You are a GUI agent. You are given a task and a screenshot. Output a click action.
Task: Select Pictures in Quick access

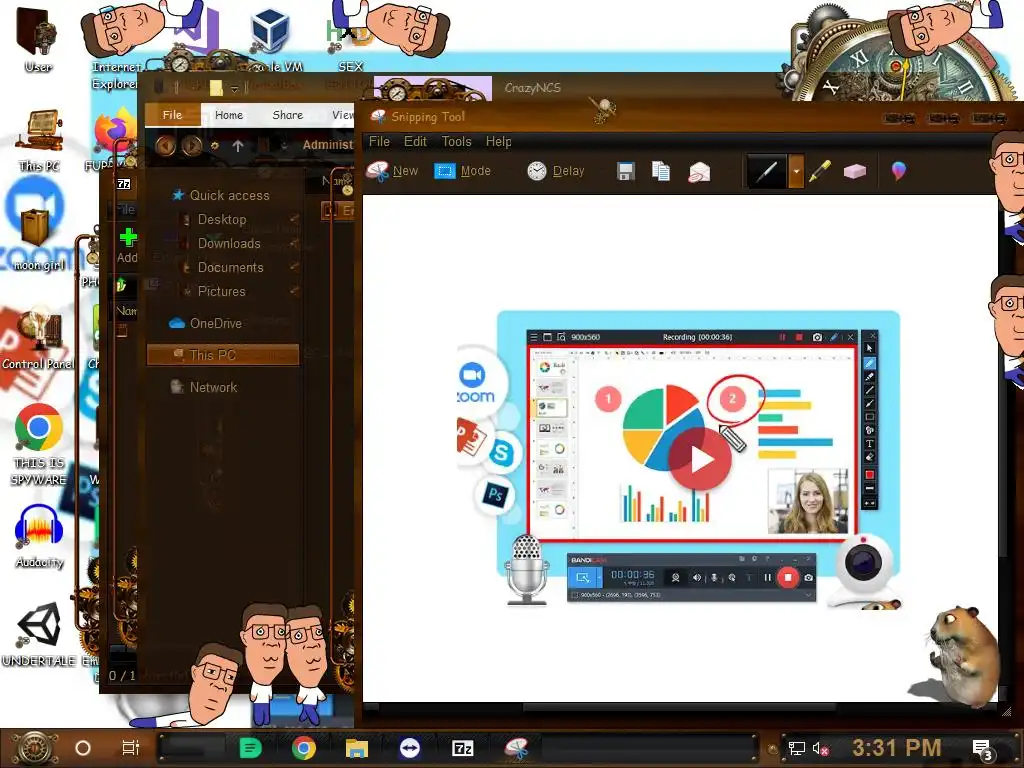coord(221,292)
